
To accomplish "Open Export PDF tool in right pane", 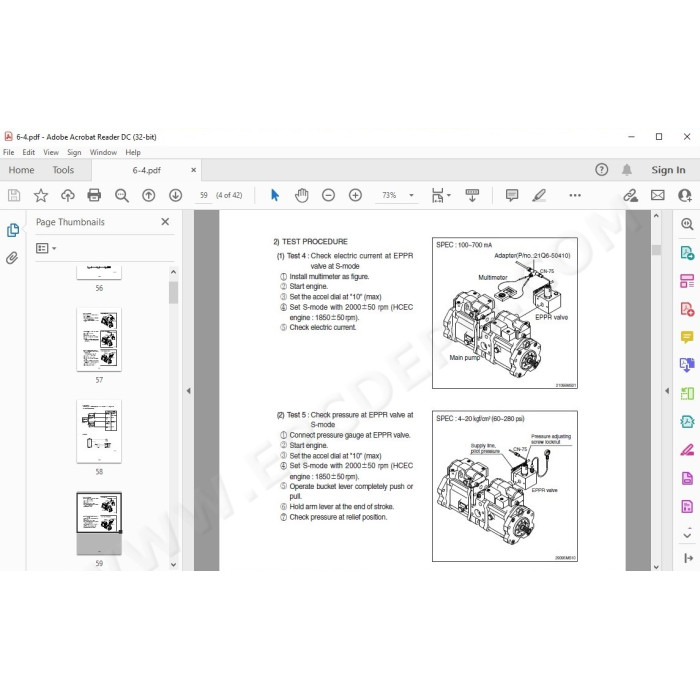I will tap(687, 253).
